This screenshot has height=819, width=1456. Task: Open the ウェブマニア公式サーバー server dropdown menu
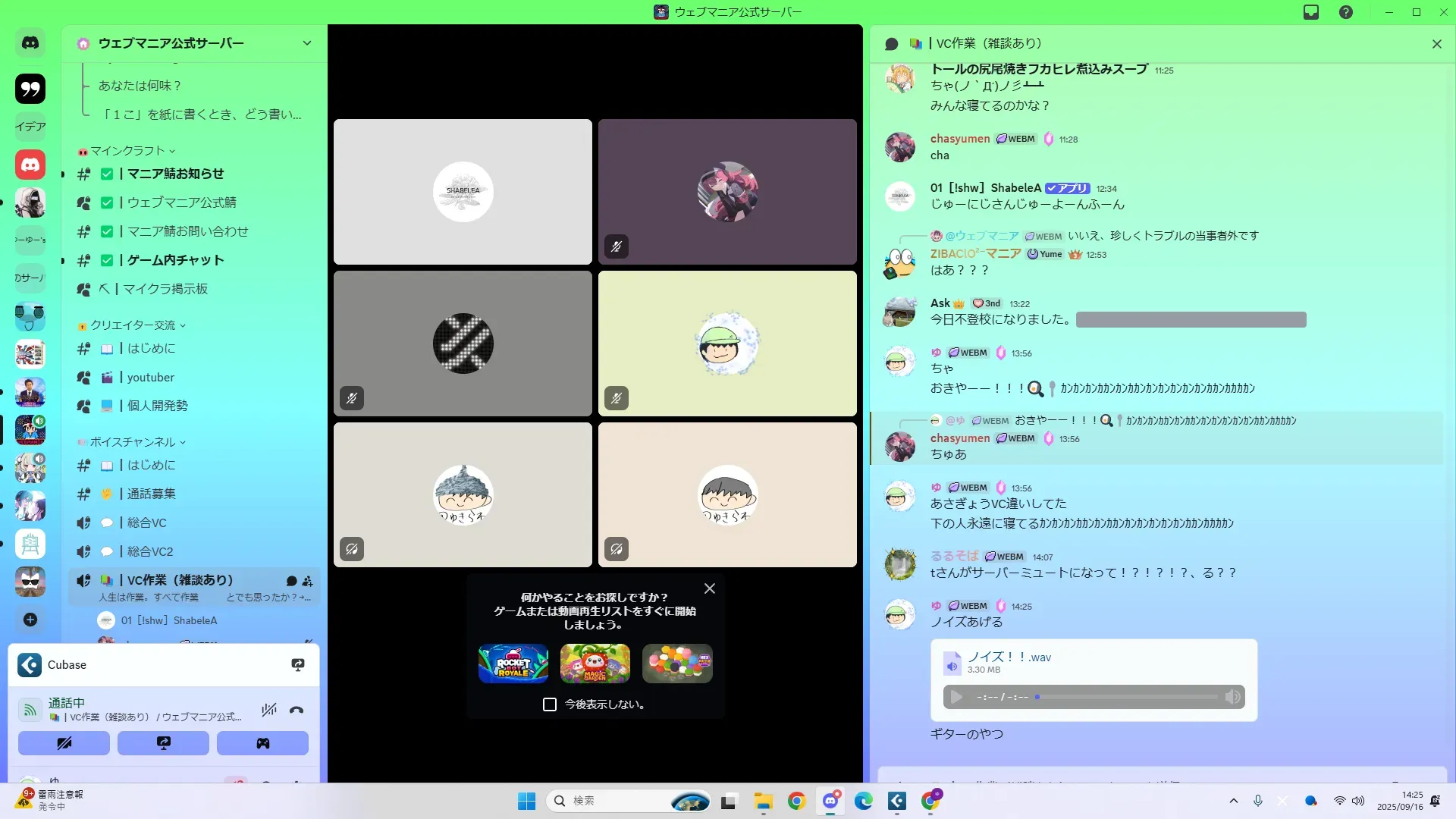tap(306, 43)
